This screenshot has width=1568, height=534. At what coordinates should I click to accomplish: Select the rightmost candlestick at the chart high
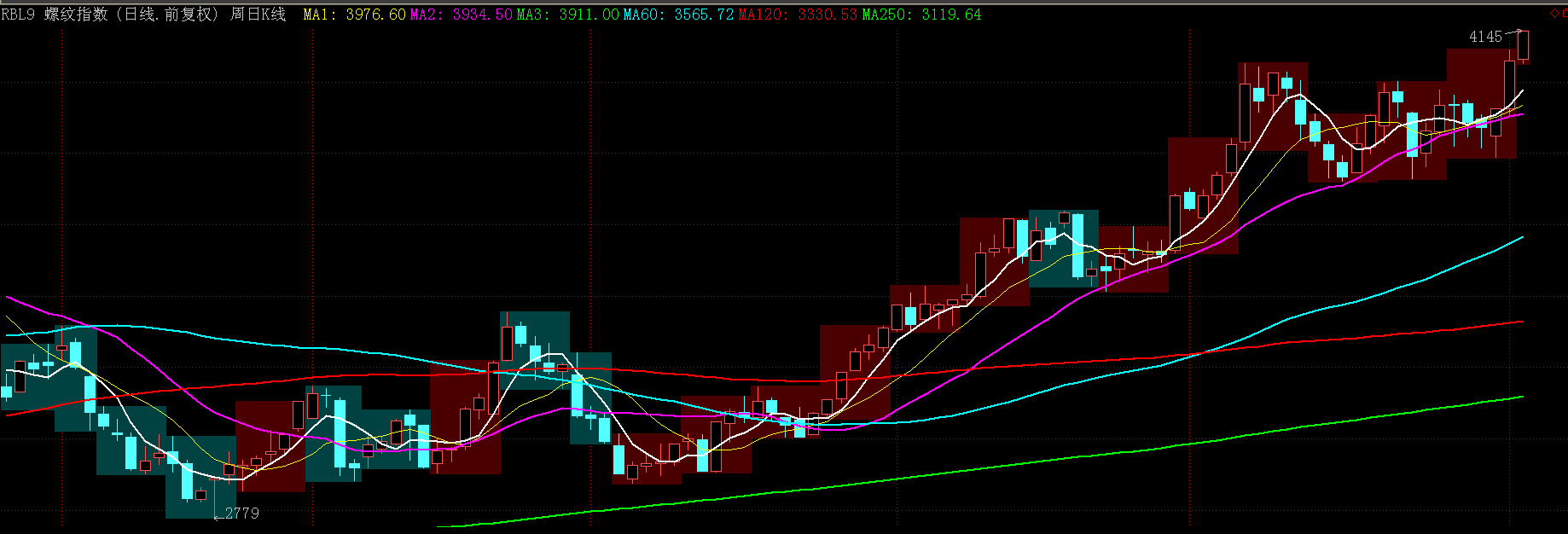[x=1523, y=45]
